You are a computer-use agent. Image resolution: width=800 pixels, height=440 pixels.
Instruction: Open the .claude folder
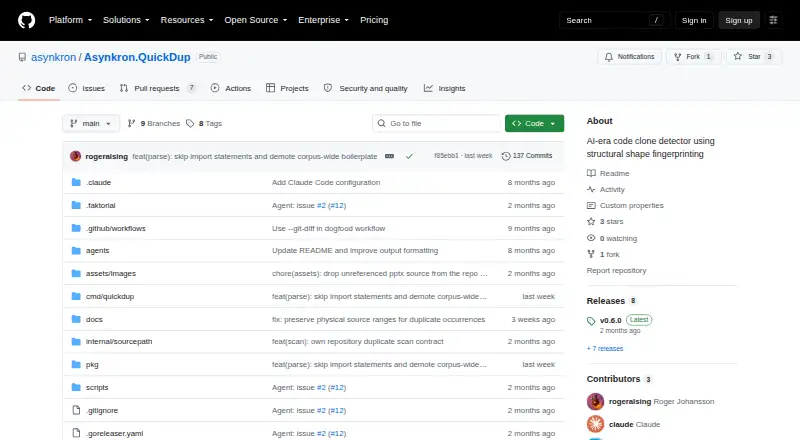(x=98, y=182)
